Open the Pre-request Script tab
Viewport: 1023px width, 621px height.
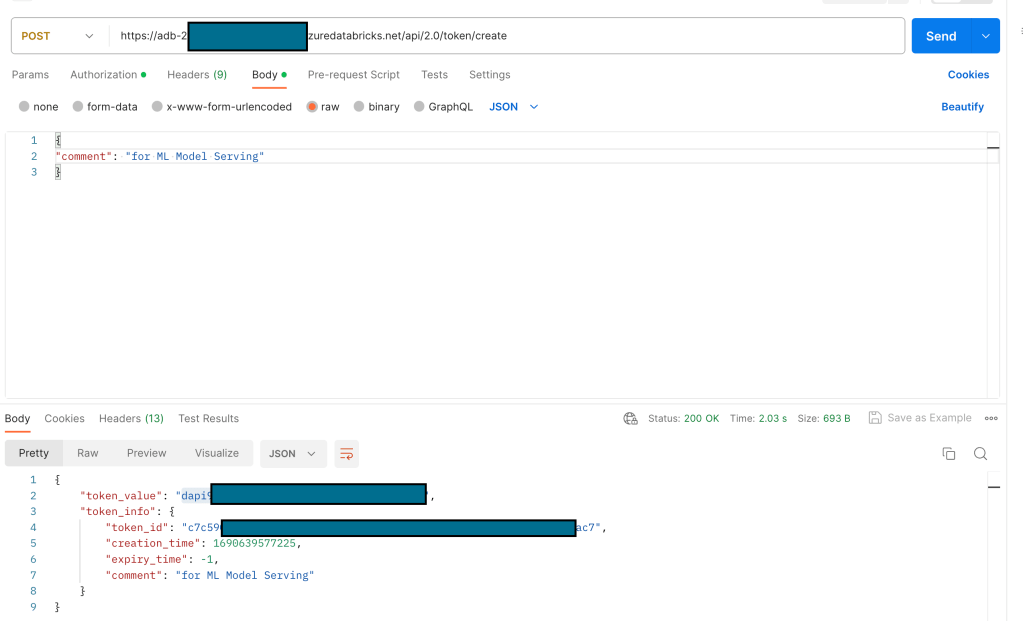pyautogui.click(x=353, y=75)
